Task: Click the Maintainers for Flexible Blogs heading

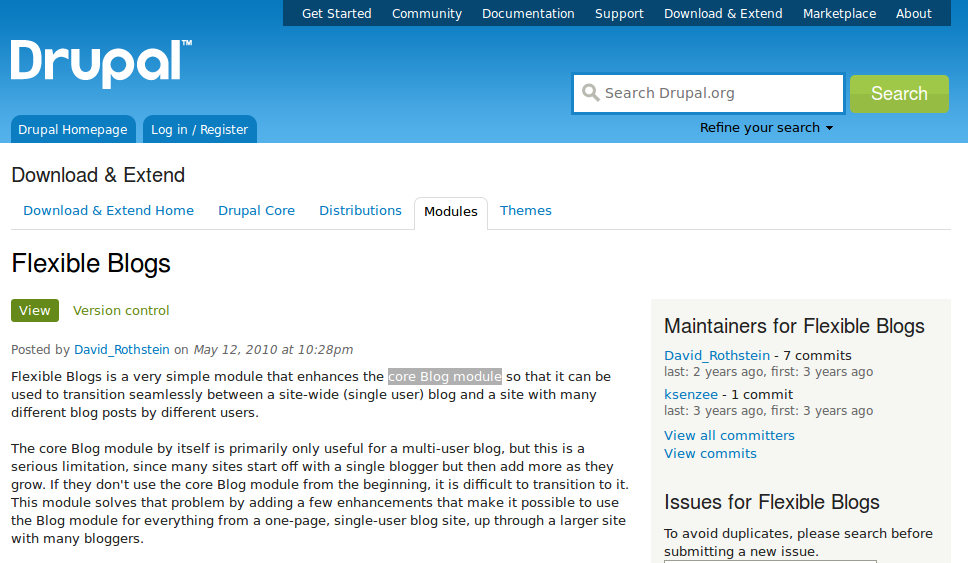Action: (x=794, y=326)
